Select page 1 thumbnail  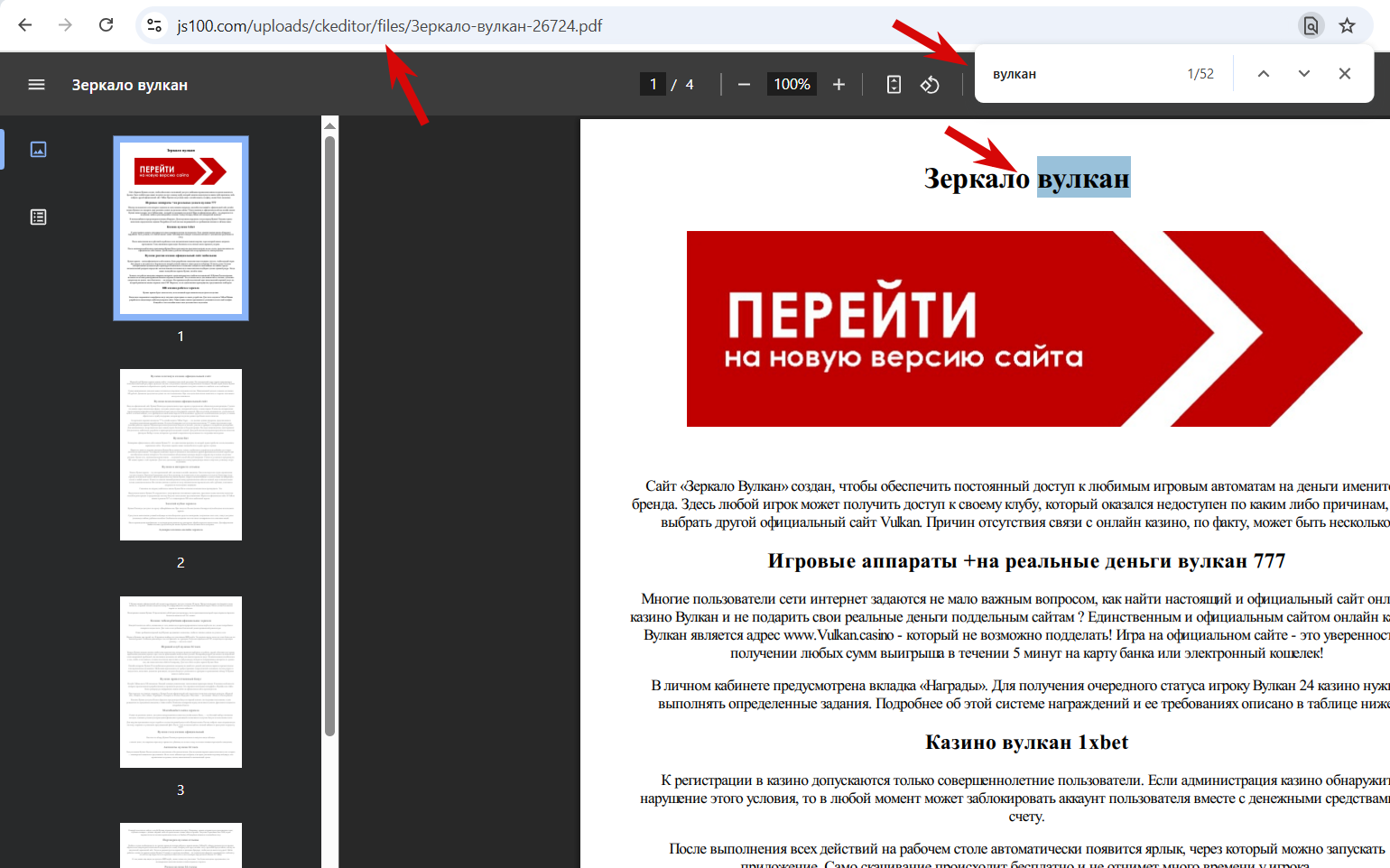(x=181, y=228)
